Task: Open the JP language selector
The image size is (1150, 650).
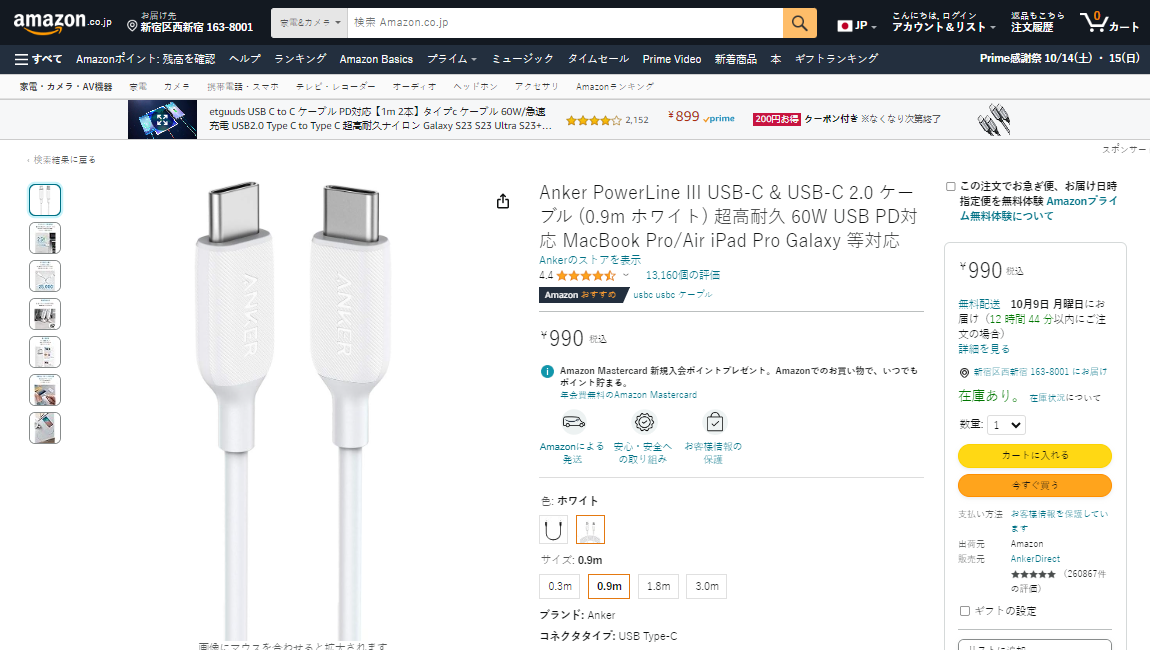Action: [x=857, y=26]
